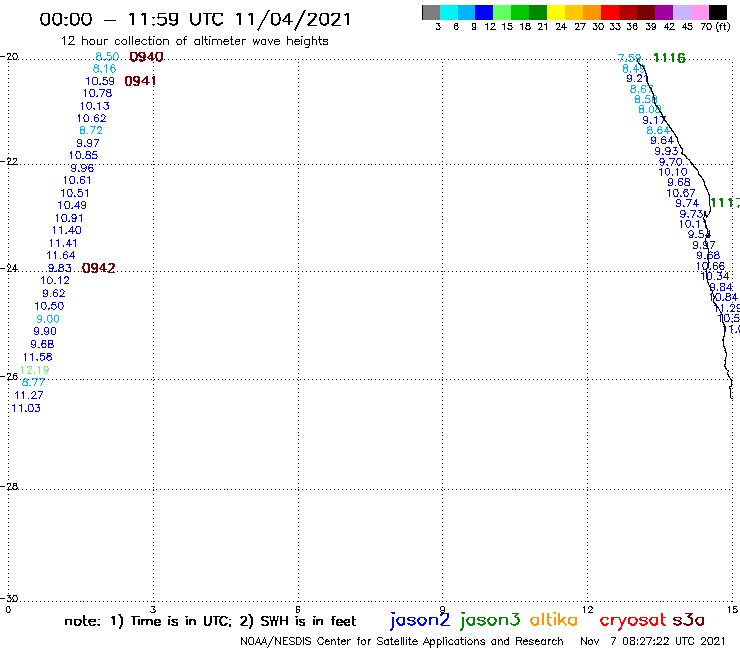The height and width of the screenshot is (650, 740).
Task: Click the gray swatch in the color legend
Action: 431,13
